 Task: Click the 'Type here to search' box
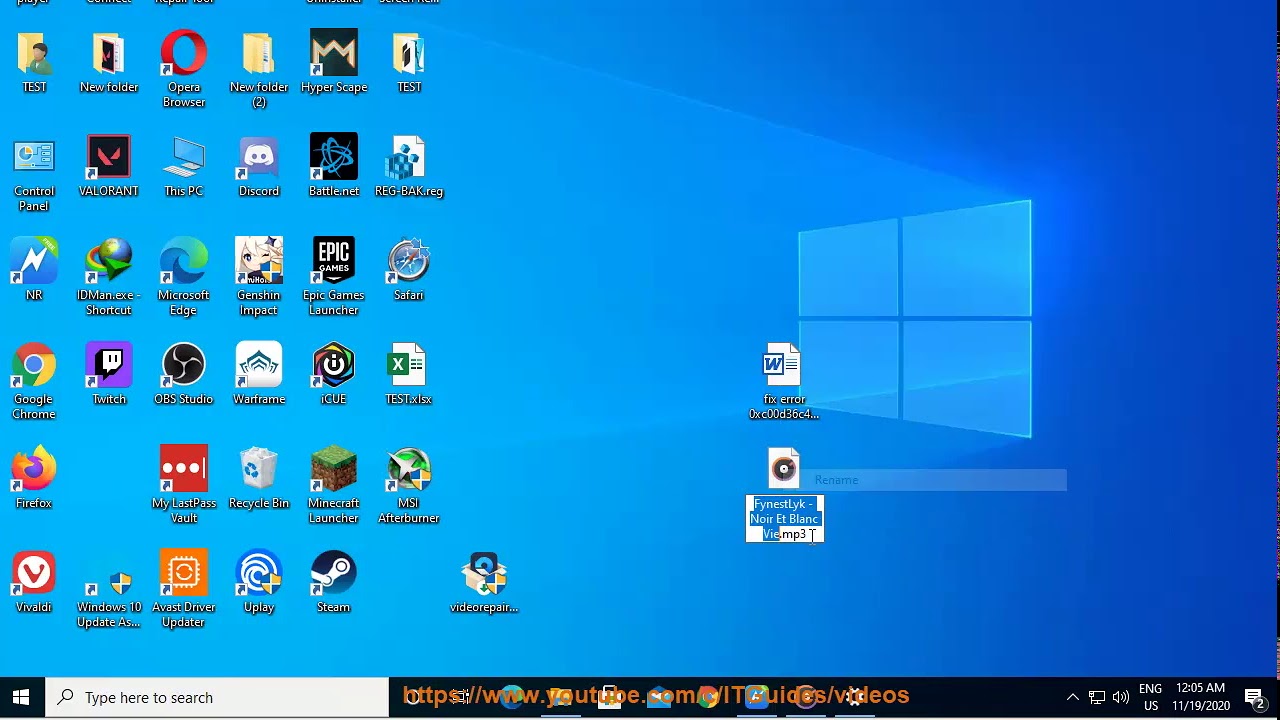pyautogui.click(x=219, y=697)
